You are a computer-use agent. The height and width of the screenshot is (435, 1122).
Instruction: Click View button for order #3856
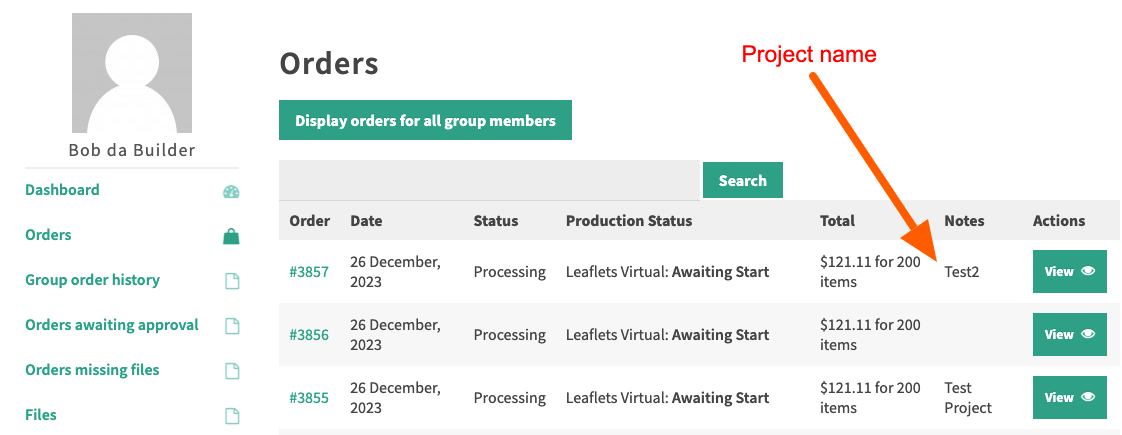1069,334
